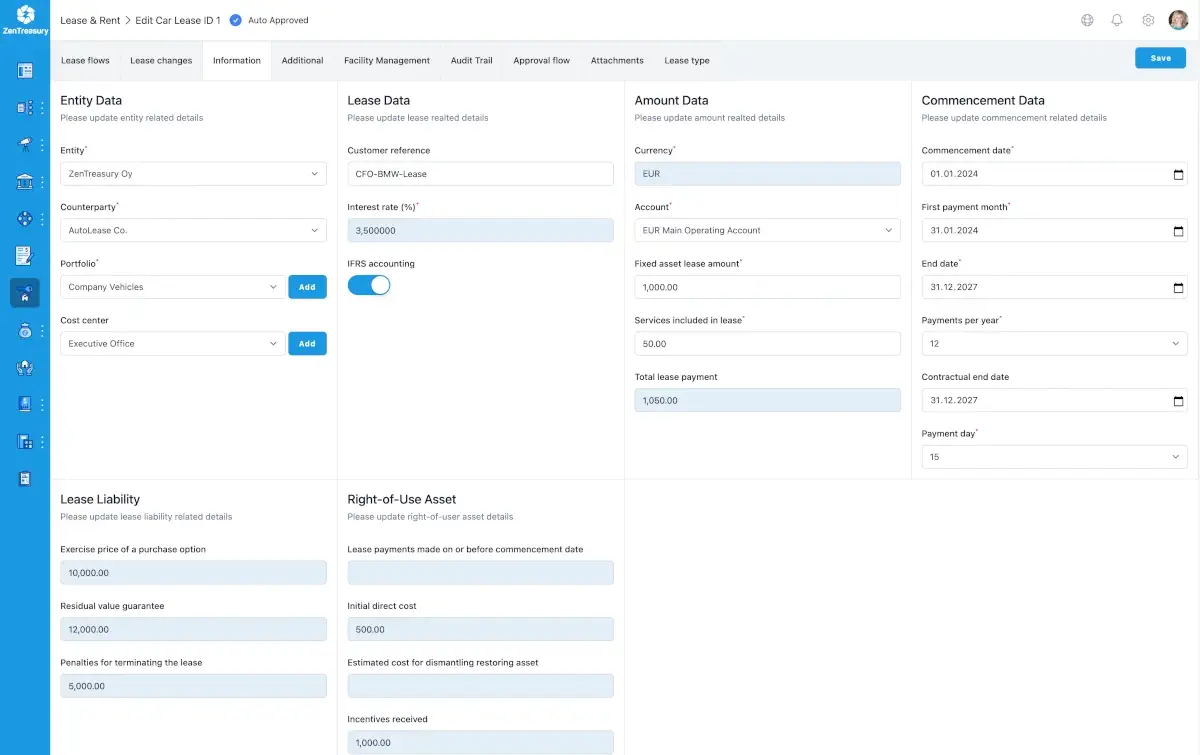The width and height of the screenshot is (1200, 755).
Task: Open the user profile avatar
Action: point(1178,20)
